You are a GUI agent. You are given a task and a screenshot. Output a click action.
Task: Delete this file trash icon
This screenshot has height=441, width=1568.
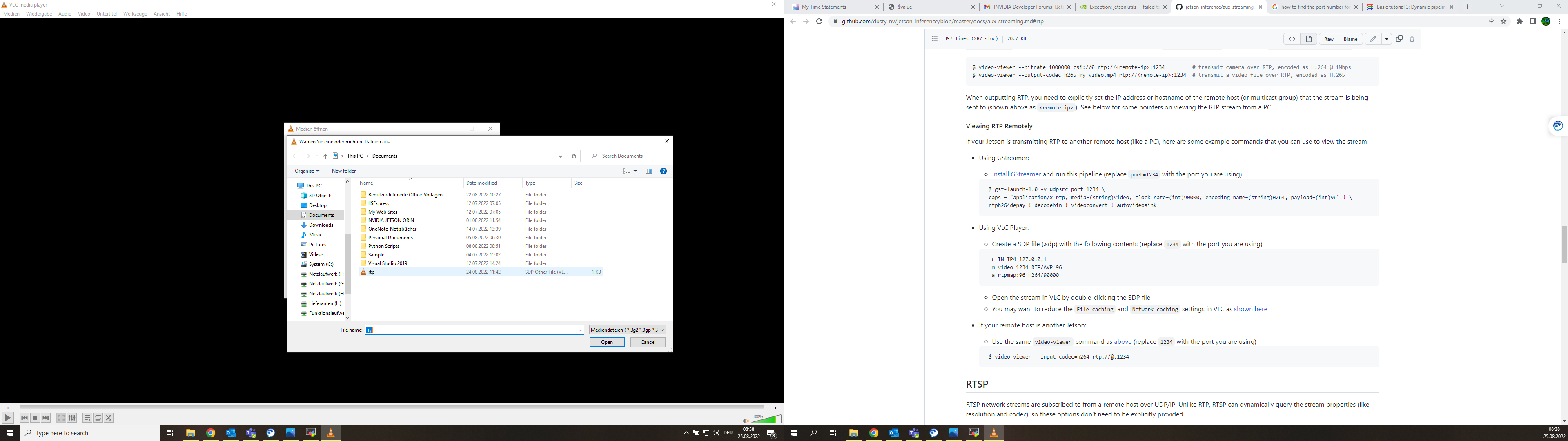point(1412,39)
